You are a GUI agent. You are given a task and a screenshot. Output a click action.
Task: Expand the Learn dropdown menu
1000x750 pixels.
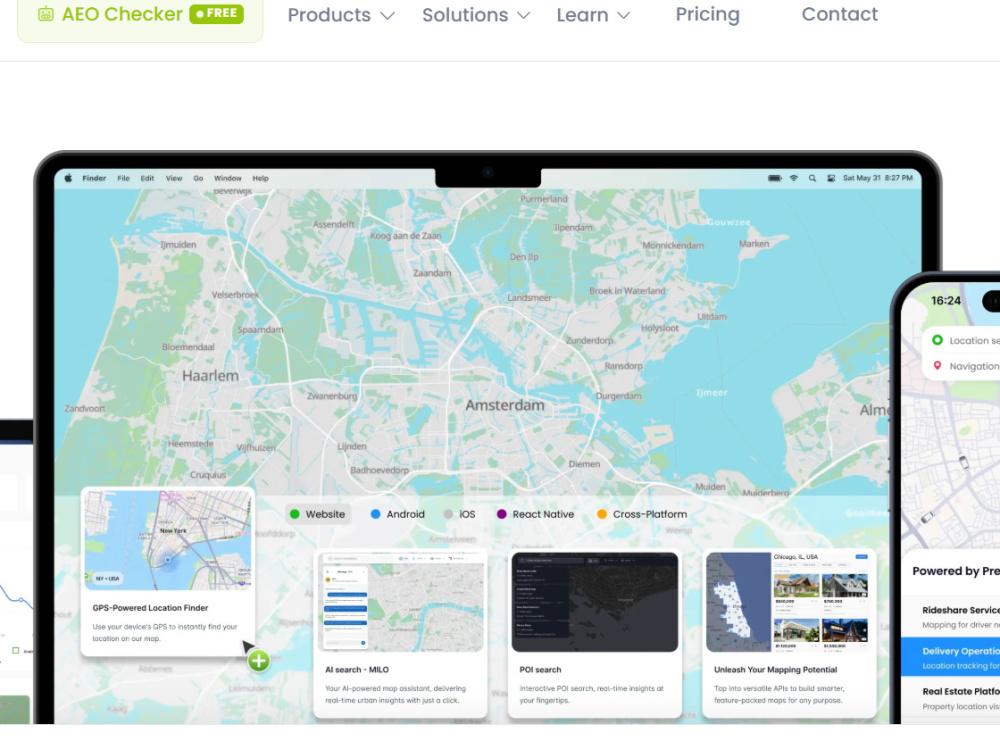pos(593,15)
